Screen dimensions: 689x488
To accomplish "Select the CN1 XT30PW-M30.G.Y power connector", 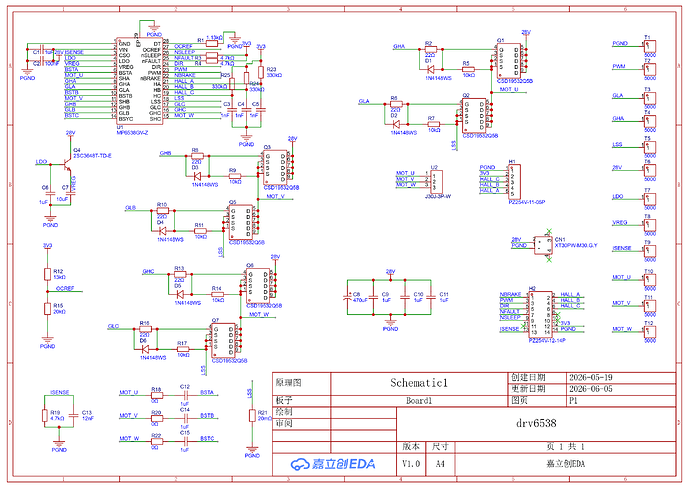I will coord(544,246).
